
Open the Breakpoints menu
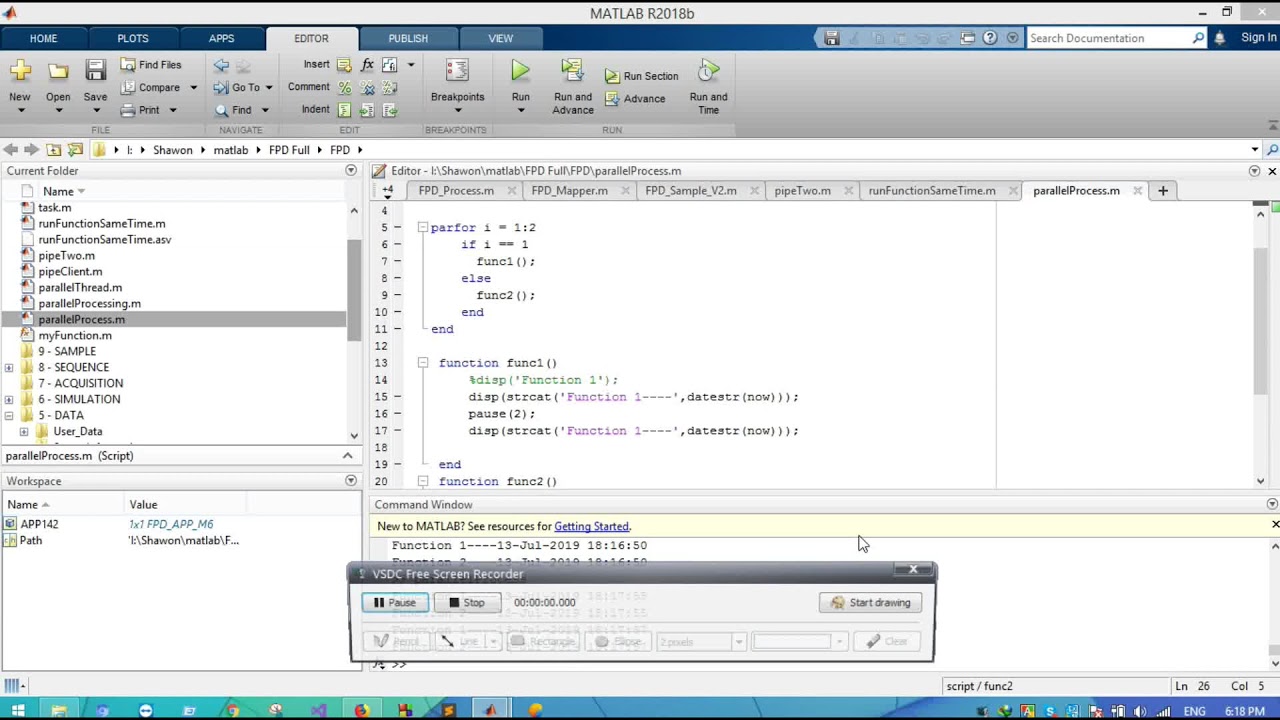tap(457, 86)
